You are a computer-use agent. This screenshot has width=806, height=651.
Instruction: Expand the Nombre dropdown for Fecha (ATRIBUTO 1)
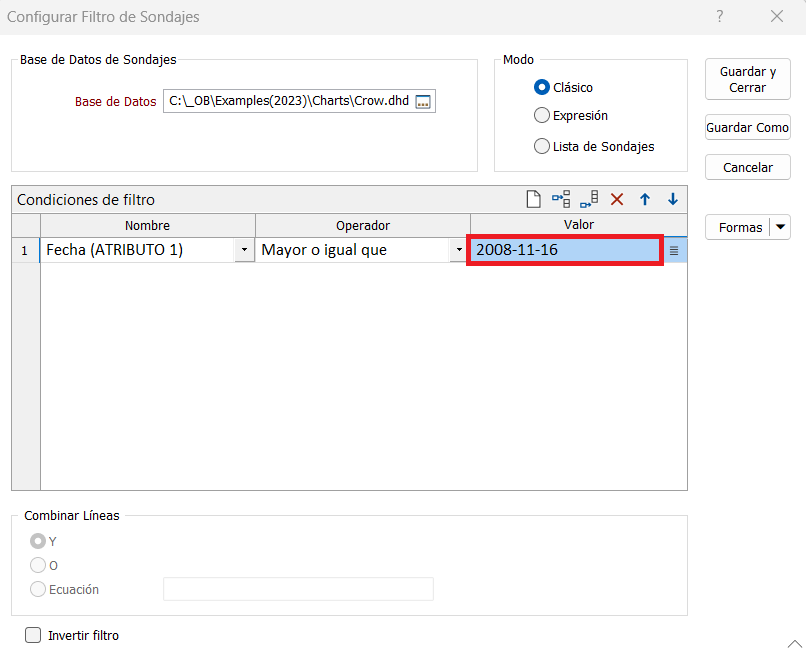(244, 251)
